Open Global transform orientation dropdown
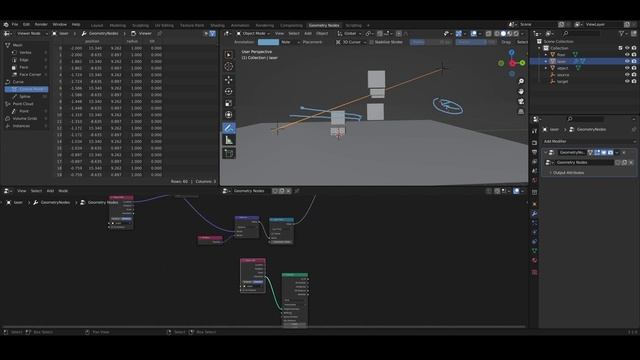 [349, 33]
